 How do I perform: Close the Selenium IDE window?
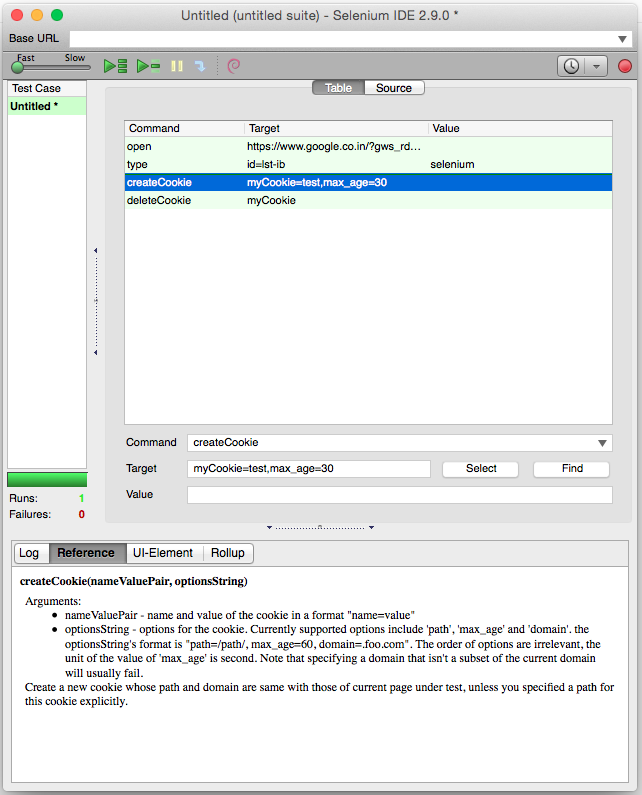click(17, 15)
